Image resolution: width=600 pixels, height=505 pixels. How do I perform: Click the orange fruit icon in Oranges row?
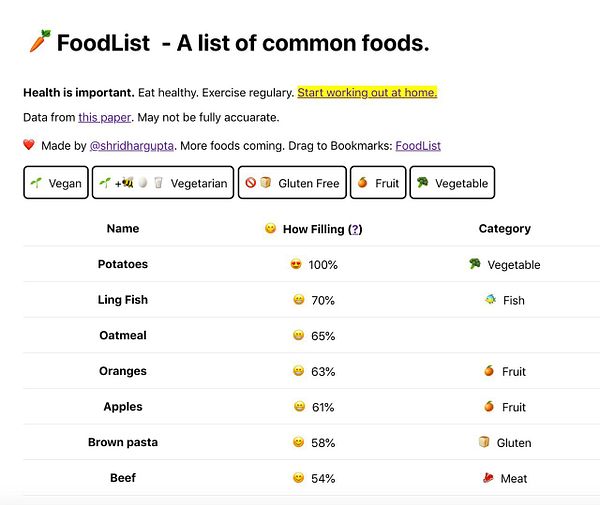(x=489, y=371)
